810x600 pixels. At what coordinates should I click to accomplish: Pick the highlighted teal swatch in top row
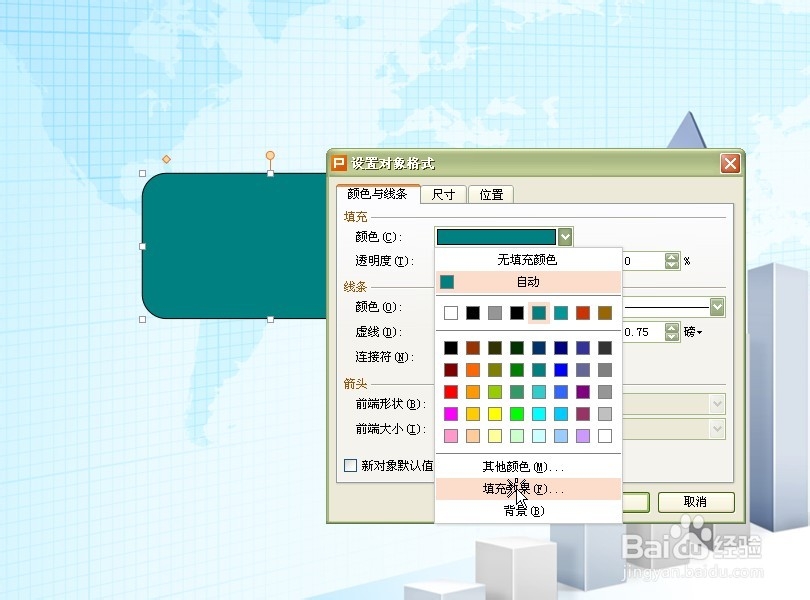(539, 313)
